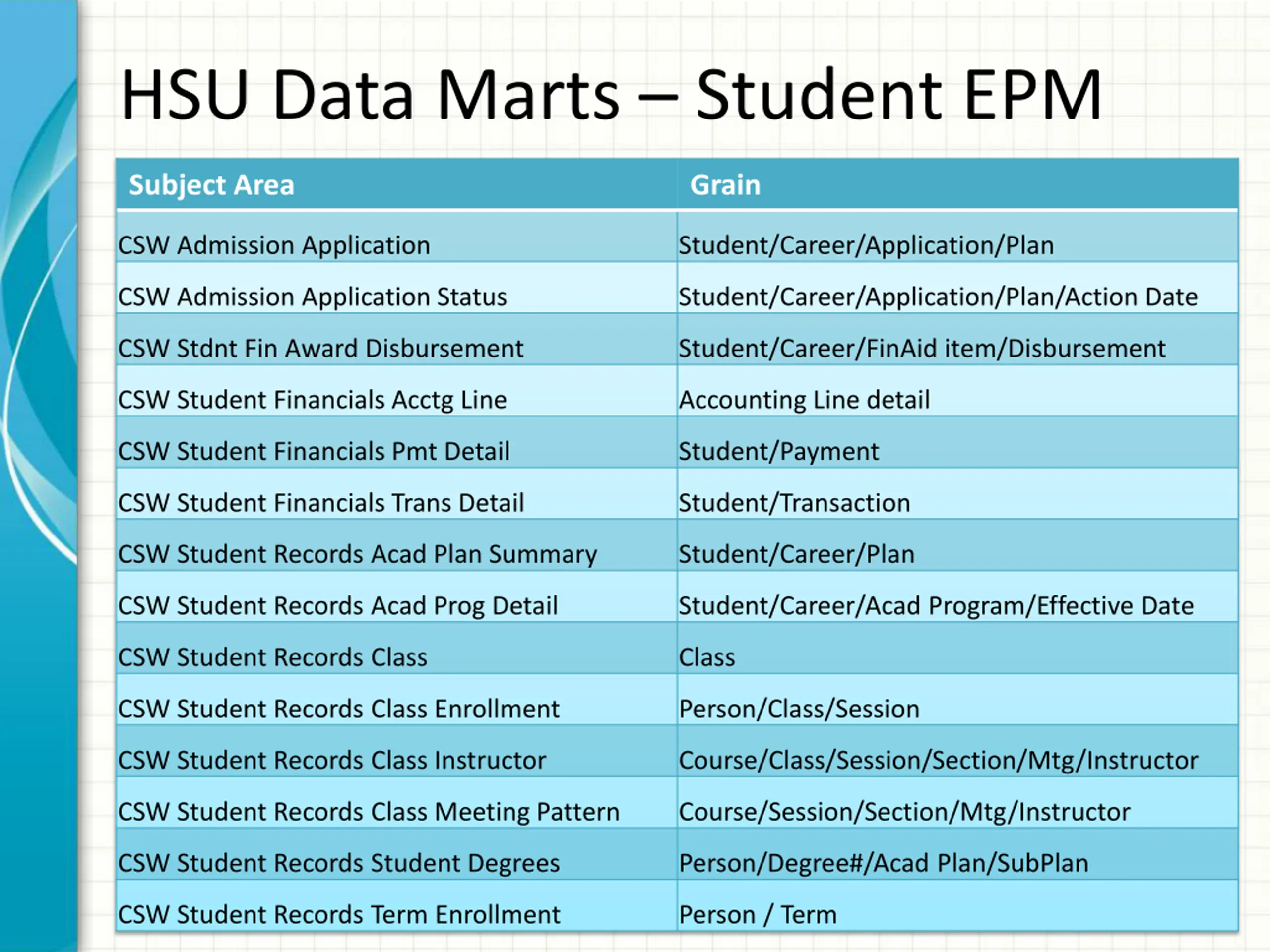Click the Accounting Line detail grain cell
The image size is (1270, 952).
tap(957, 391)
